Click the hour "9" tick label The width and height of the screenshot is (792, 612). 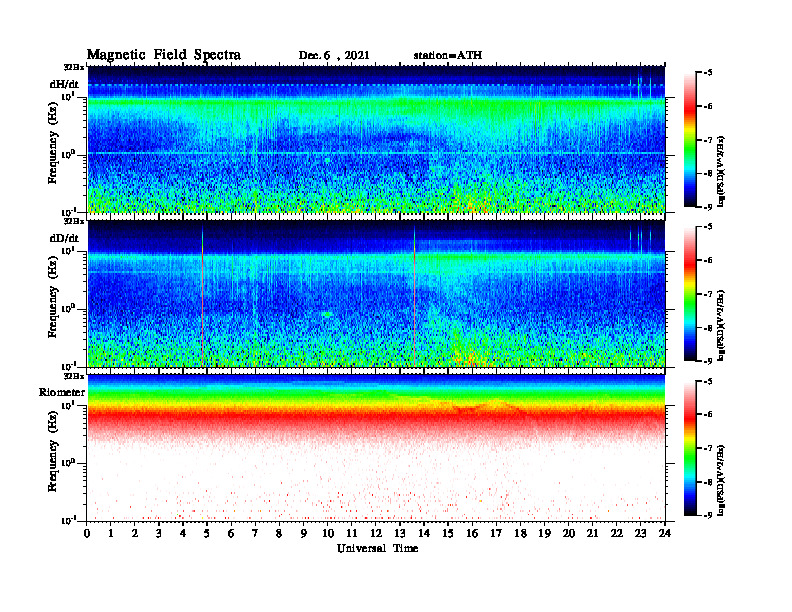[x=304, y=534]
